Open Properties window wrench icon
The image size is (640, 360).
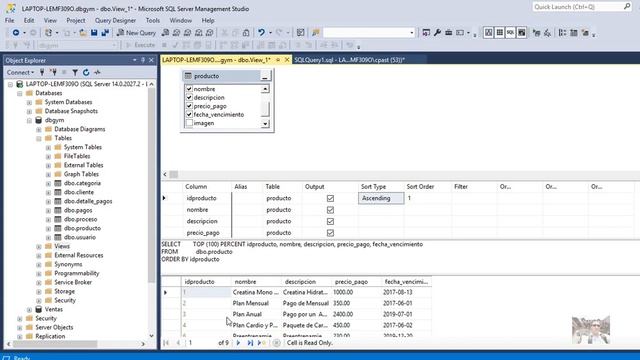[437, 33]
